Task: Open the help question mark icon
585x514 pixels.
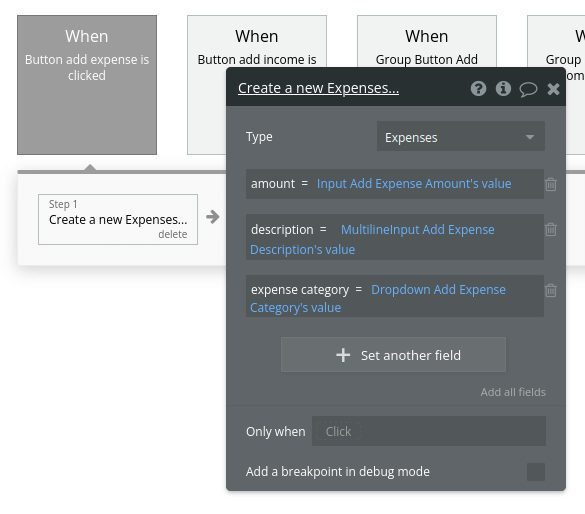Action: click(478, 89)
